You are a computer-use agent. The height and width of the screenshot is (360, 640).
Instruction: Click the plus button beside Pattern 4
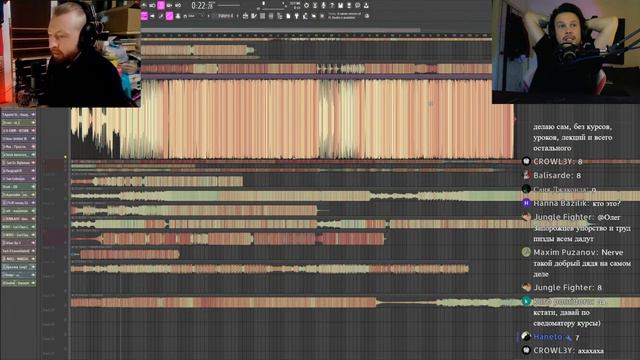238,16
